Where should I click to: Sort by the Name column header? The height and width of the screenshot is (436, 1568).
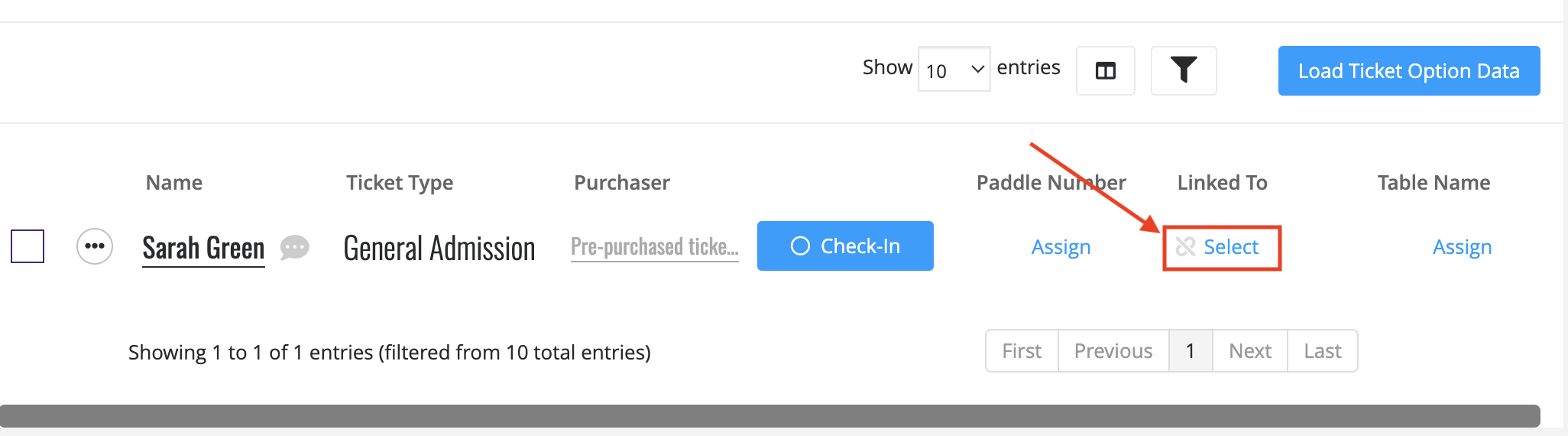[174, 182]
